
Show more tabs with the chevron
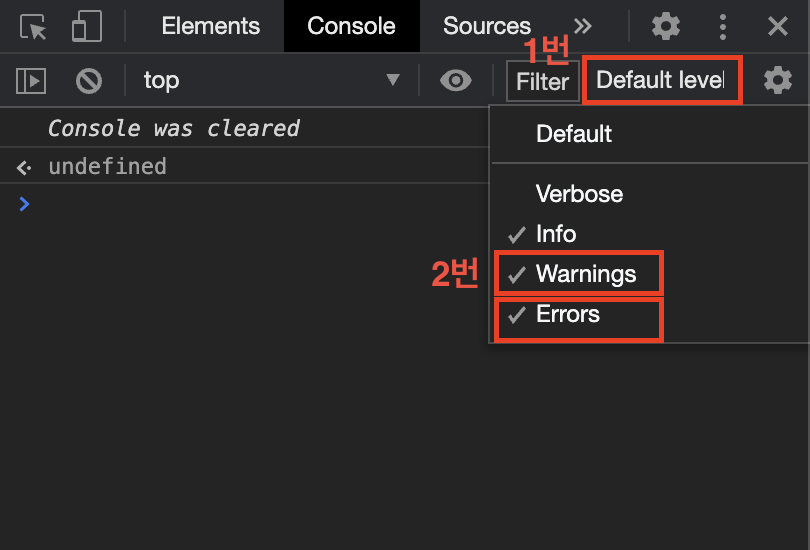(x=582, y=27)
